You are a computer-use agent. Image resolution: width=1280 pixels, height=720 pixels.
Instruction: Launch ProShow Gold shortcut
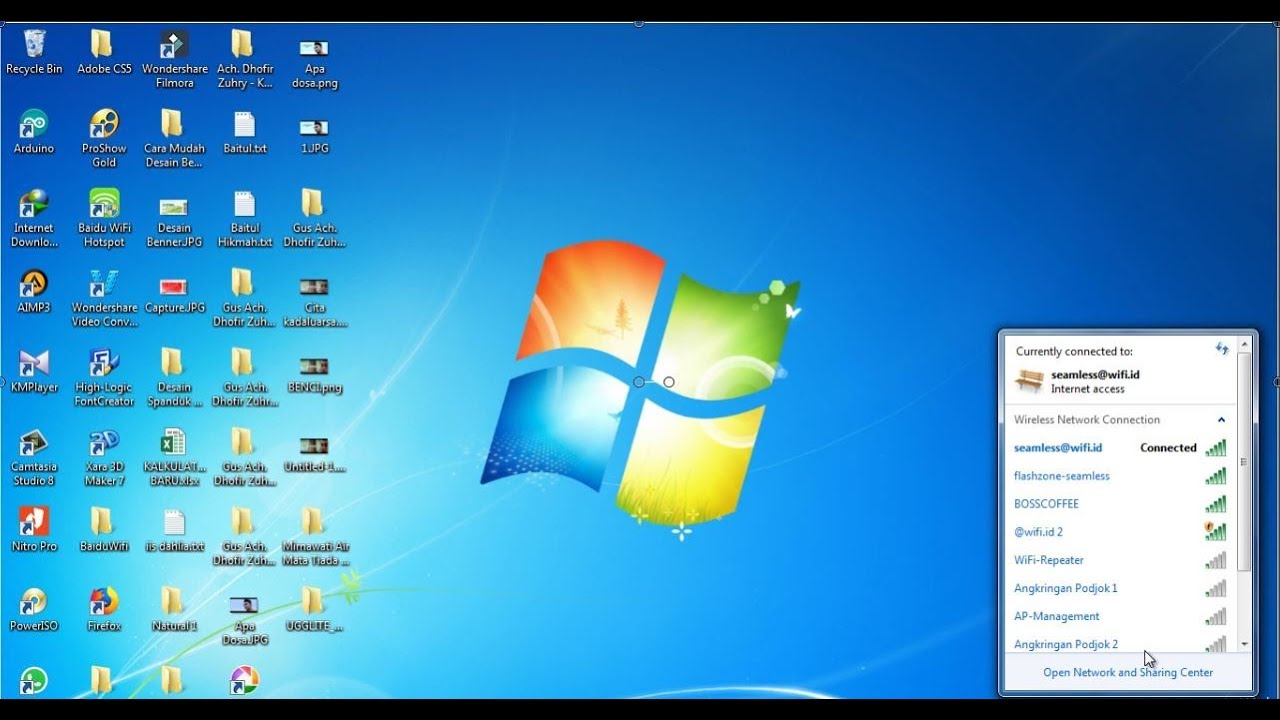pos(104,139)
